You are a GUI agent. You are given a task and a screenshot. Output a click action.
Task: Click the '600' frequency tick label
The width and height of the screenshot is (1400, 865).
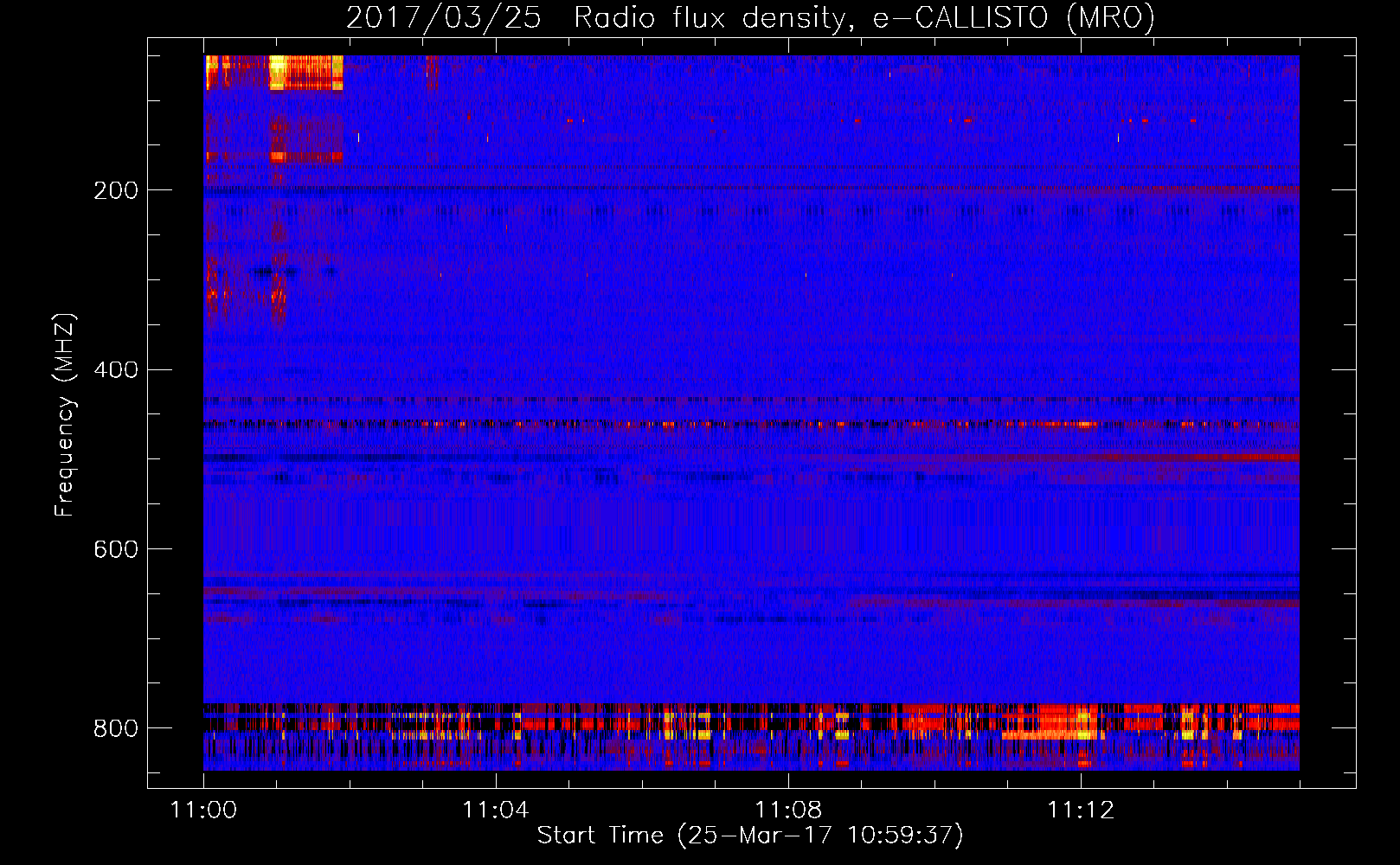[x=116, y=549]
